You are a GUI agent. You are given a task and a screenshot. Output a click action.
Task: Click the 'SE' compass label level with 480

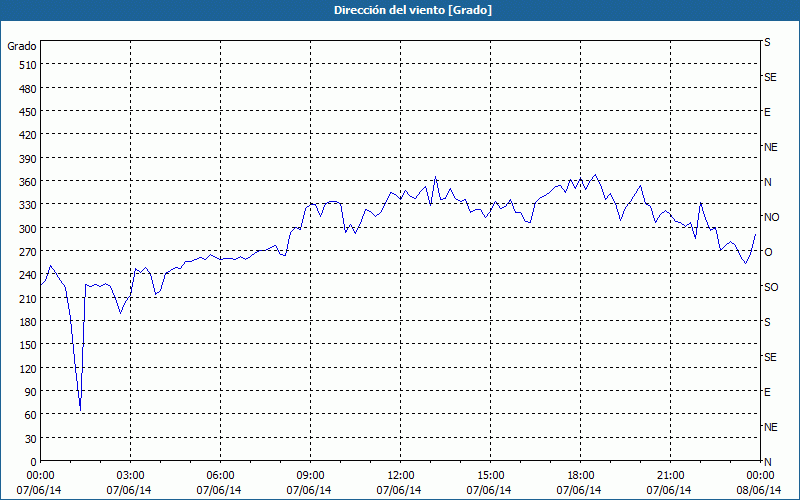click(x=770, y=78)
